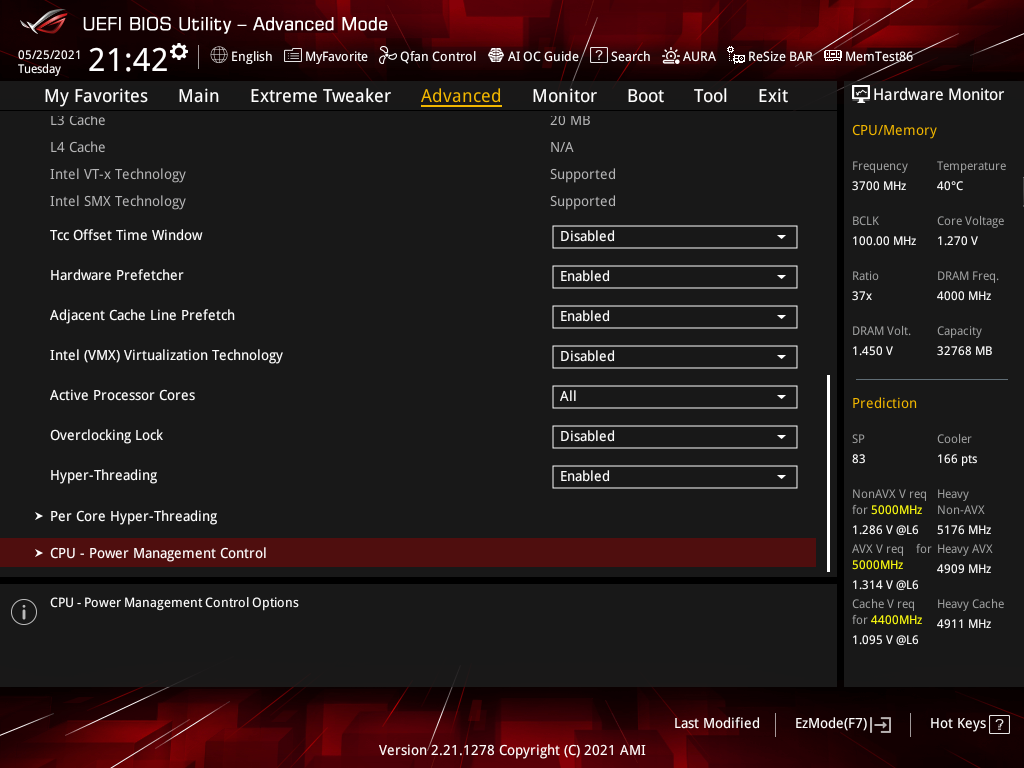This screenshot has height=768, width=1024.
Task: Click the settings scrollbar thumb
Action: (828, 473)
